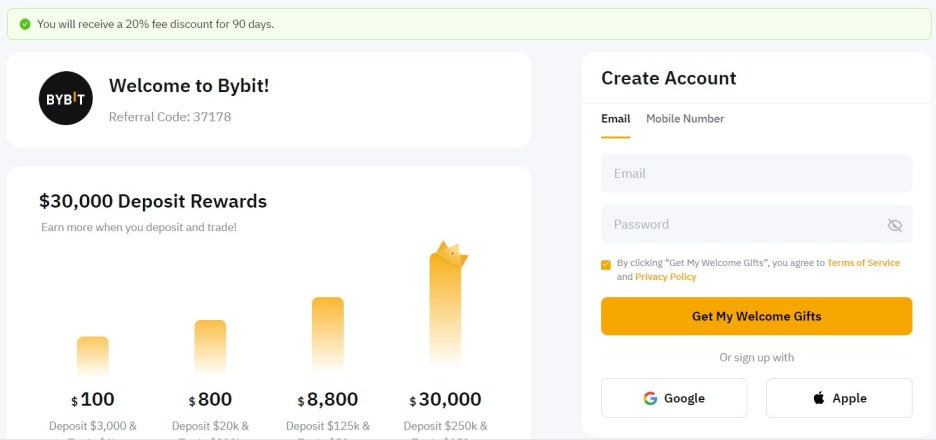Click 'Or sign up with' text
936x440 pixels.
[x=756, y=358]
